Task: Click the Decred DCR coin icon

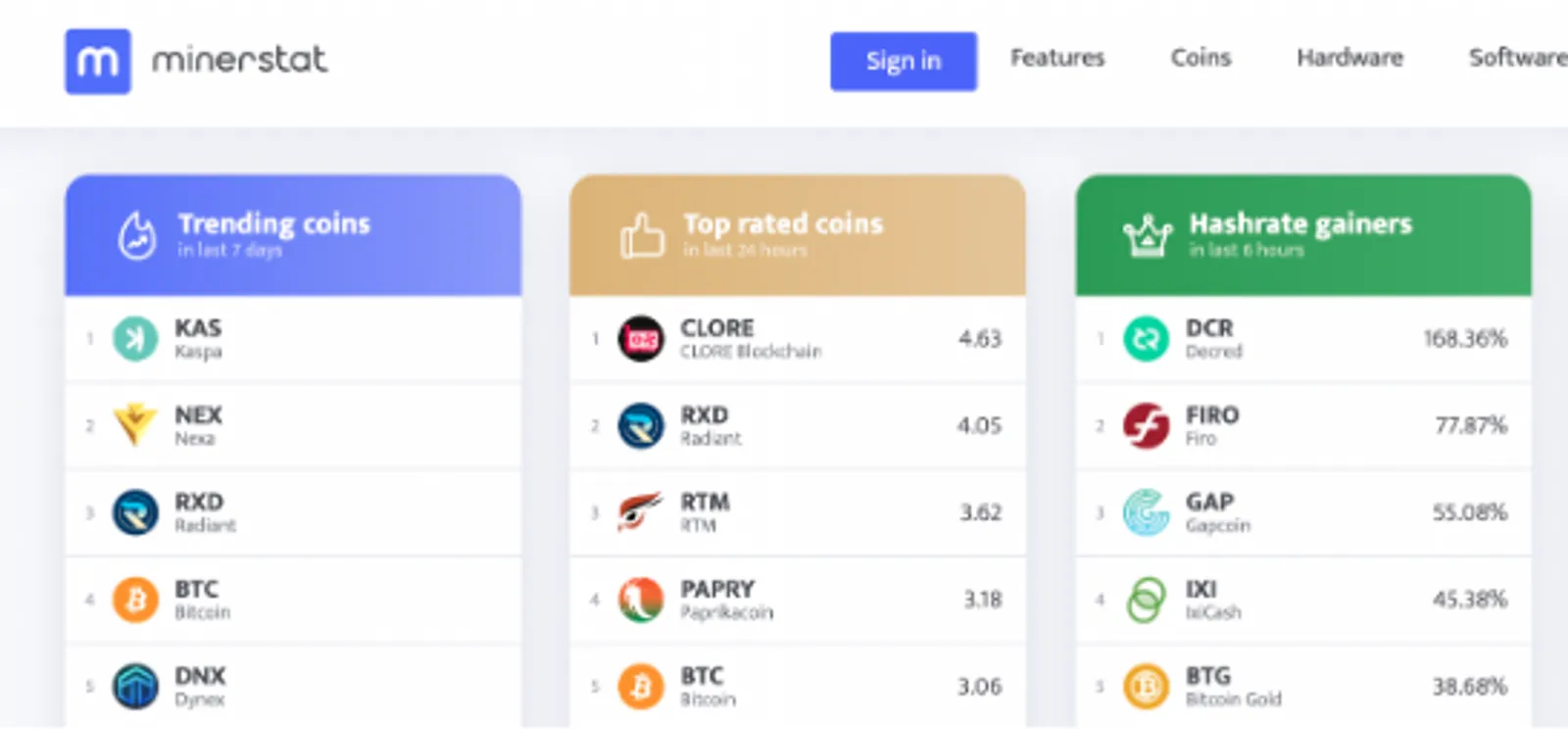Action: point(1146,339)
